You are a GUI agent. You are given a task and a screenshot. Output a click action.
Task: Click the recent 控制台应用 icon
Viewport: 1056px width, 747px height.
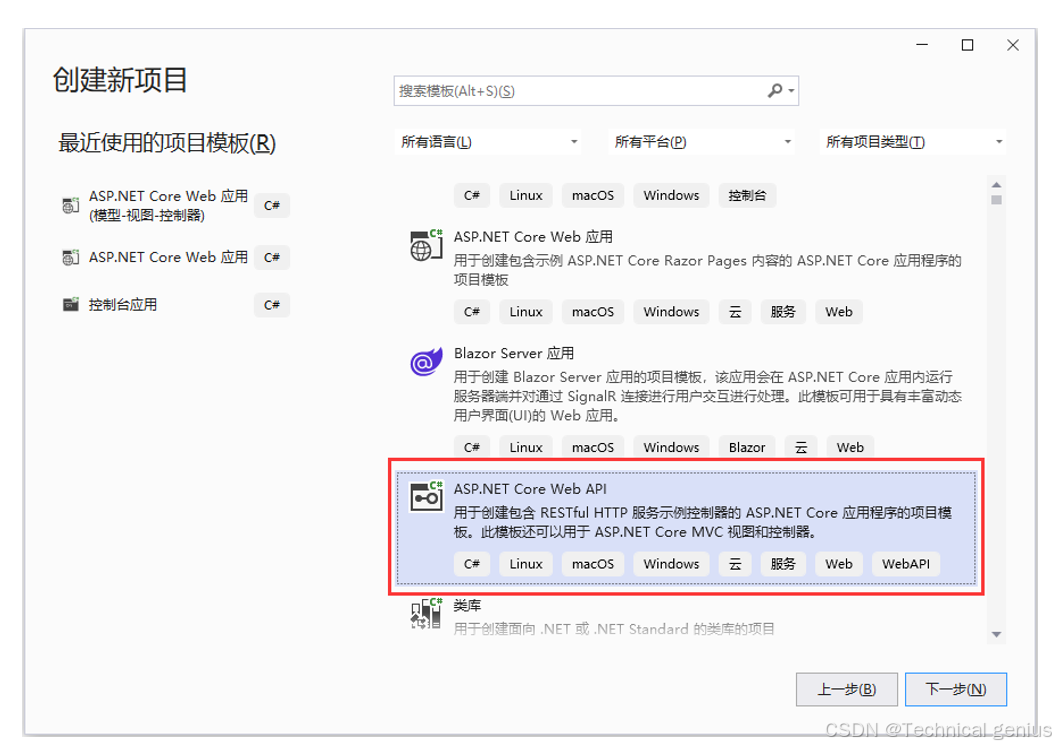point(71,304)
